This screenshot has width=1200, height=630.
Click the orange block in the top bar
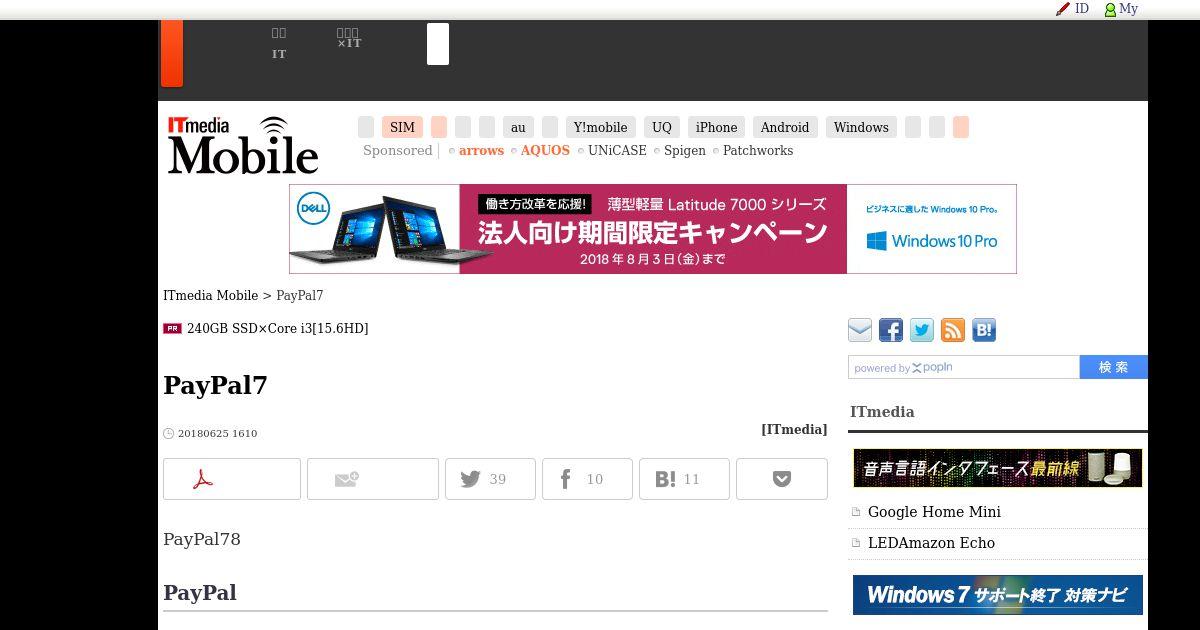pos(172,53)
